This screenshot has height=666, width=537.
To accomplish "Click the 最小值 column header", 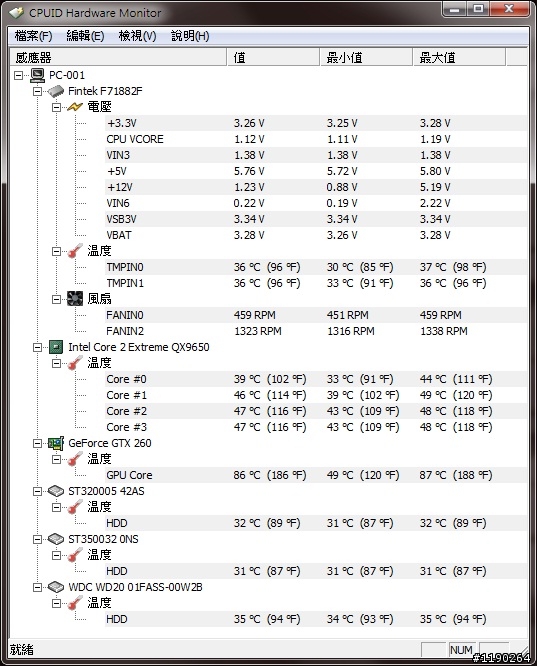I will coord(366,57).
